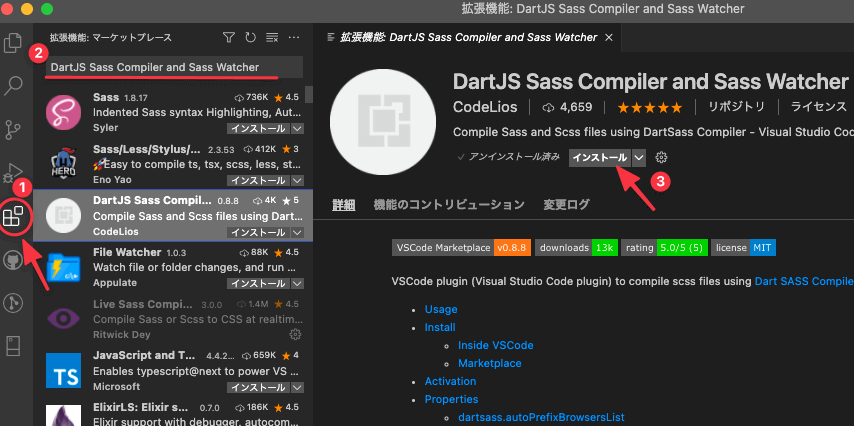854x426 pixels.
Task: Click the 4,659 install count
Action: (567, 107)
